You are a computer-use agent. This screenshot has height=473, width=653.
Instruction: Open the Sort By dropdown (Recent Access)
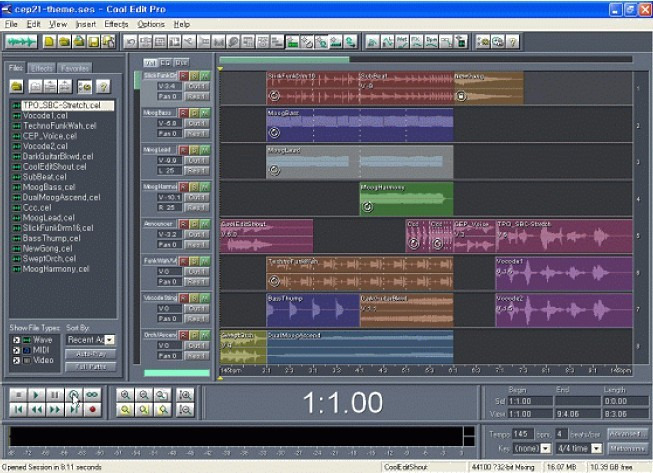(110, 340)
